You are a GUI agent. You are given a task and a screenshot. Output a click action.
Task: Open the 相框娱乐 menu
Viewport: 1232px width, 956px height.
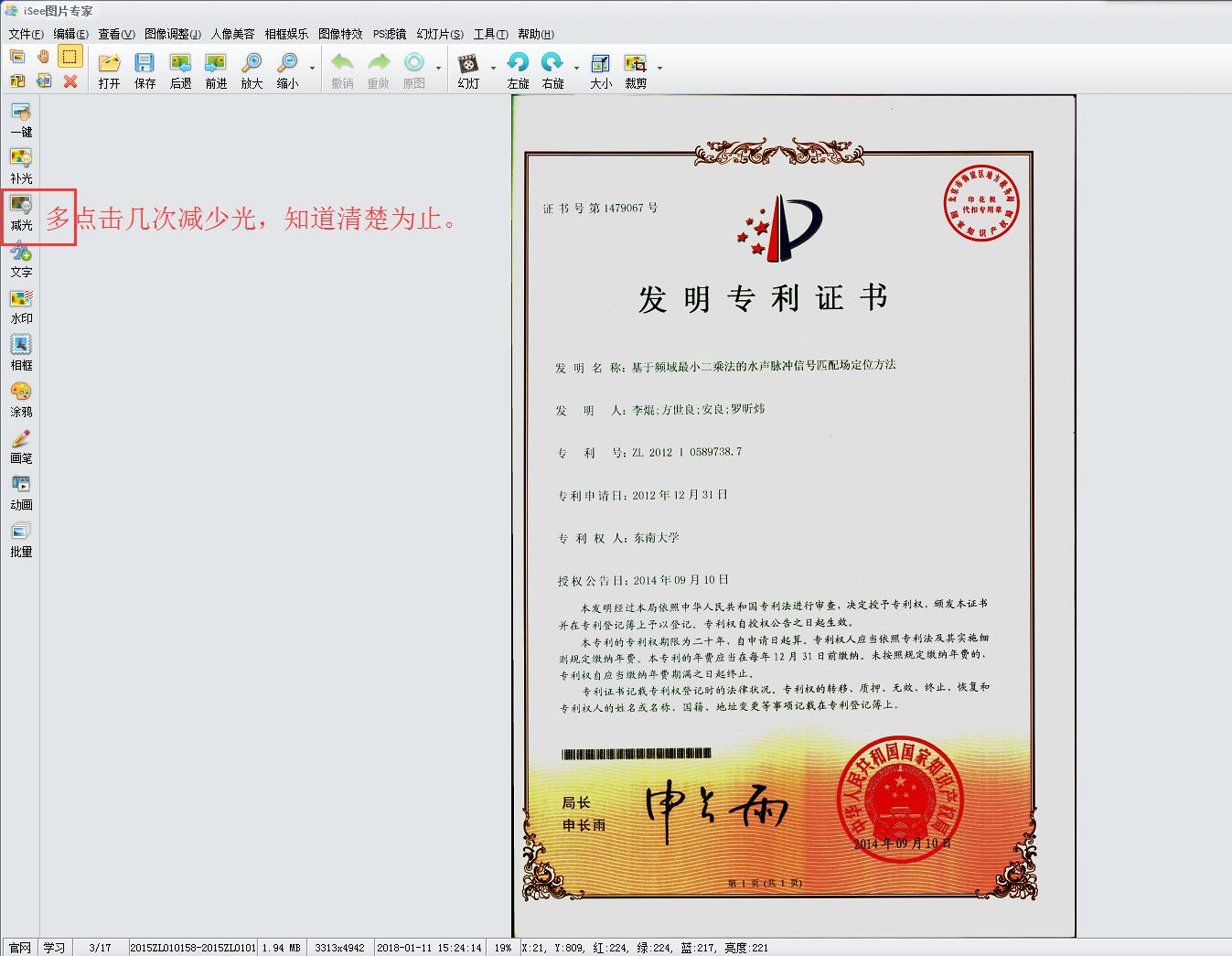pyautogui.click(x=286, y=34)
